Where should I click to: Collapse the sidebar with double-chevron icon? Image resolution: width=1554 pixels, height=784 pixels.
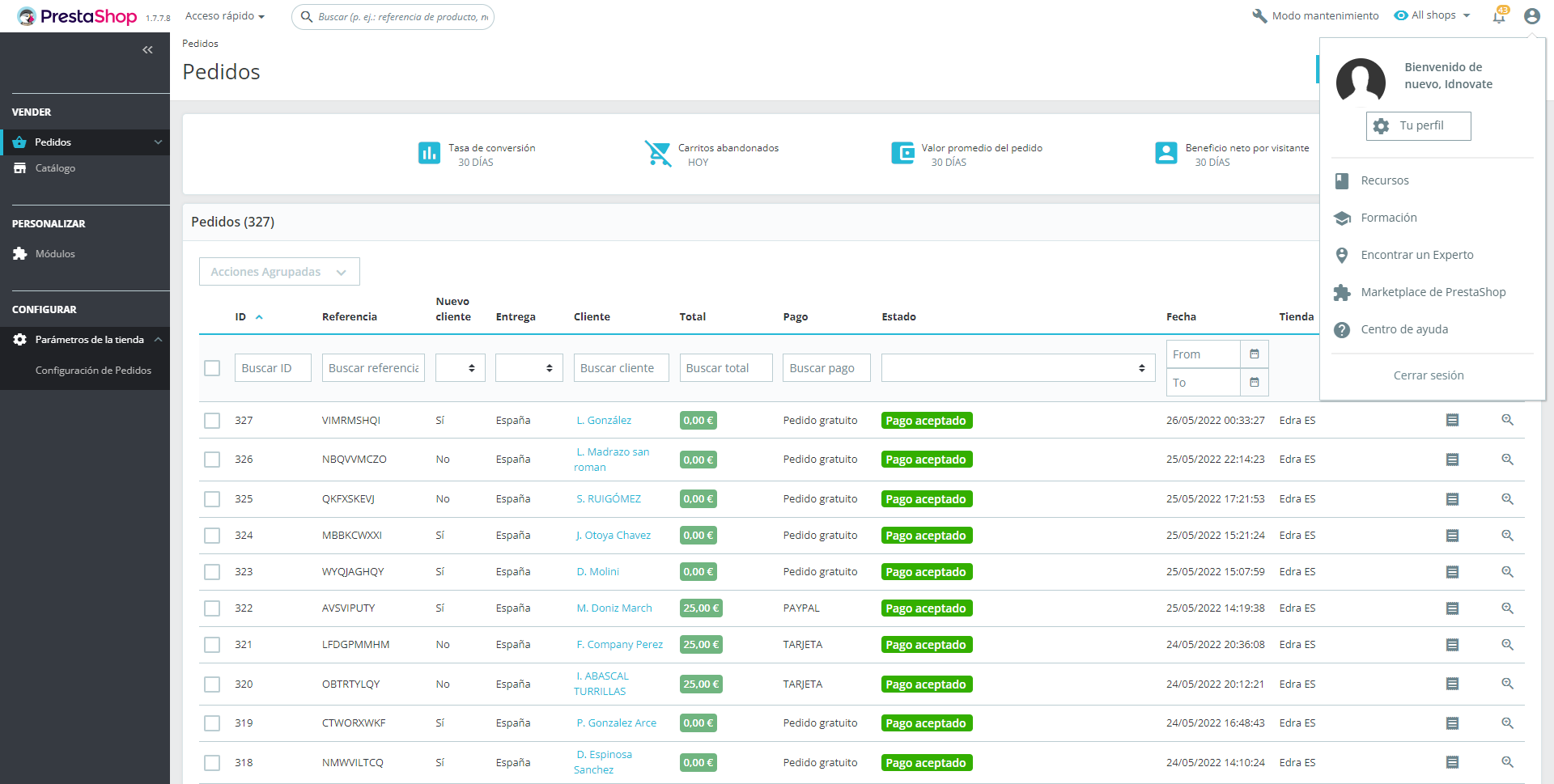[x=147, y=50]
